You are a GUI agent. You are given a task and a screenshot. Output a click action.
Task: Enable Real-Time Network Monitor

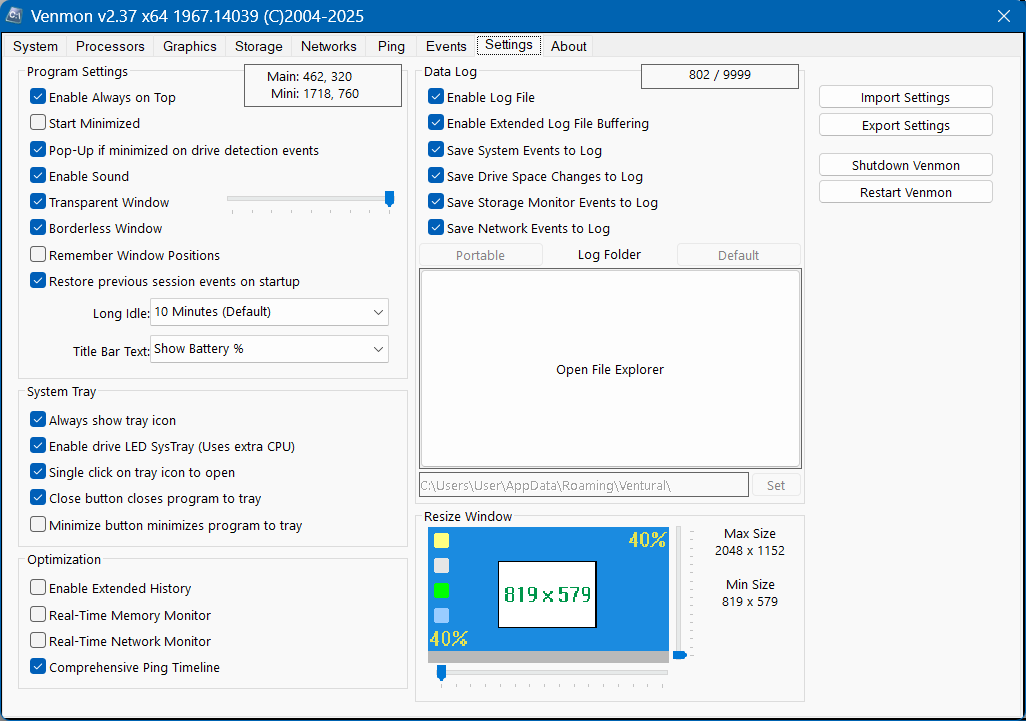pos(38,641)
